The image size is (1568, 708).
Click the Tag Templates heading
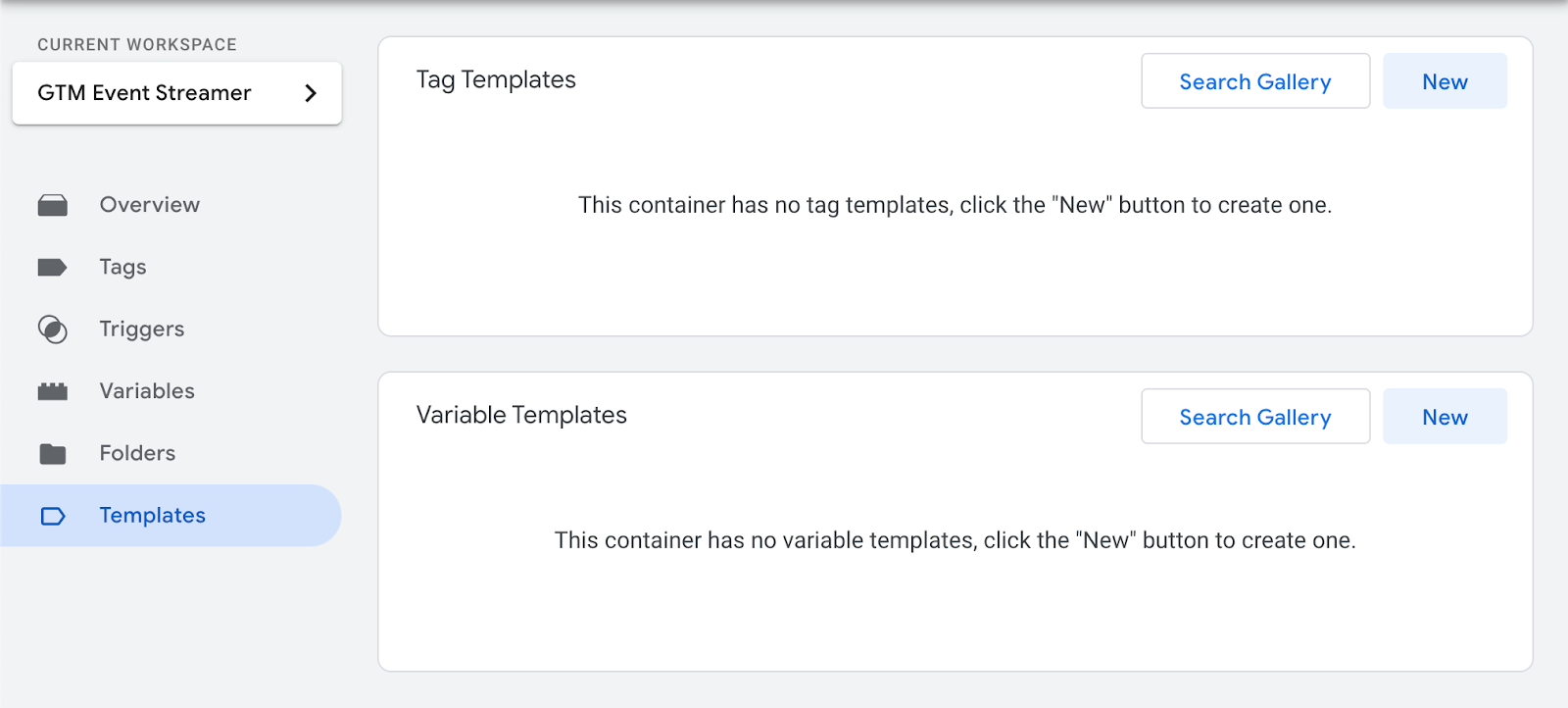496,80
